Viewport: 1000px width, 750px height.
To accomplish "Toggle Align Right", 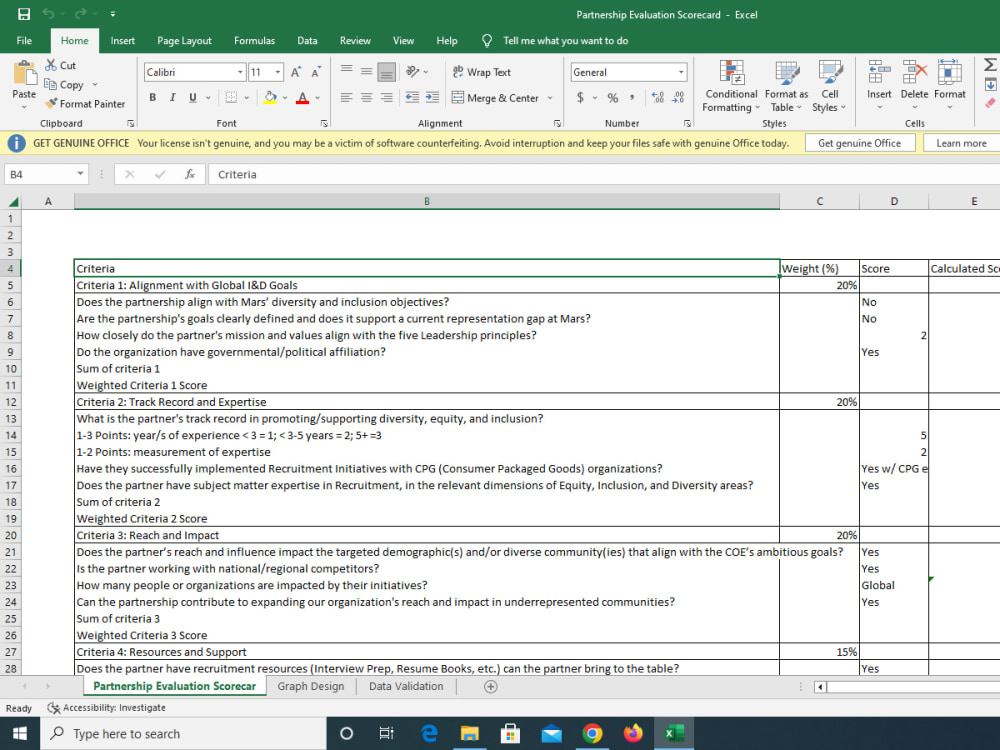I will [x=386, y=98].
